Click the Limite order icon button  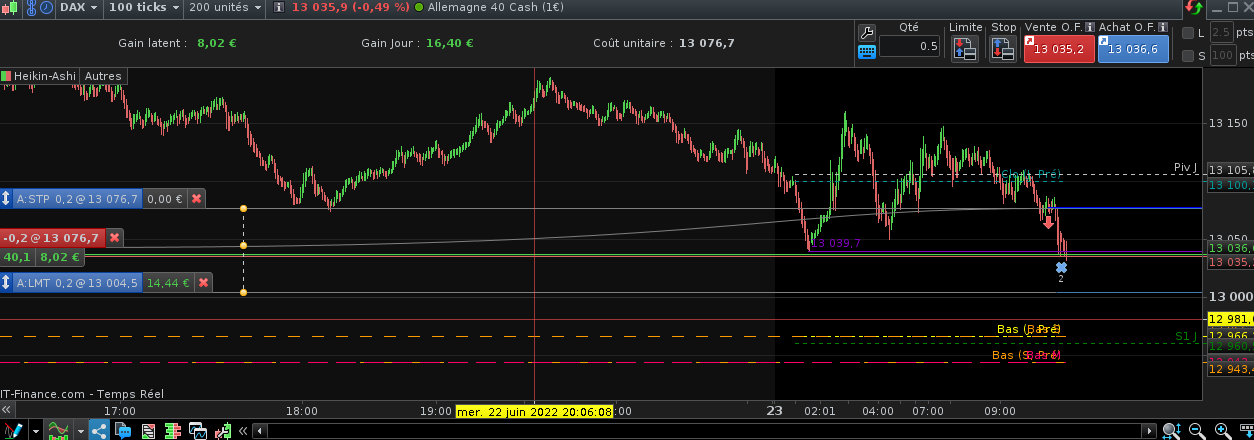[965, 48]
